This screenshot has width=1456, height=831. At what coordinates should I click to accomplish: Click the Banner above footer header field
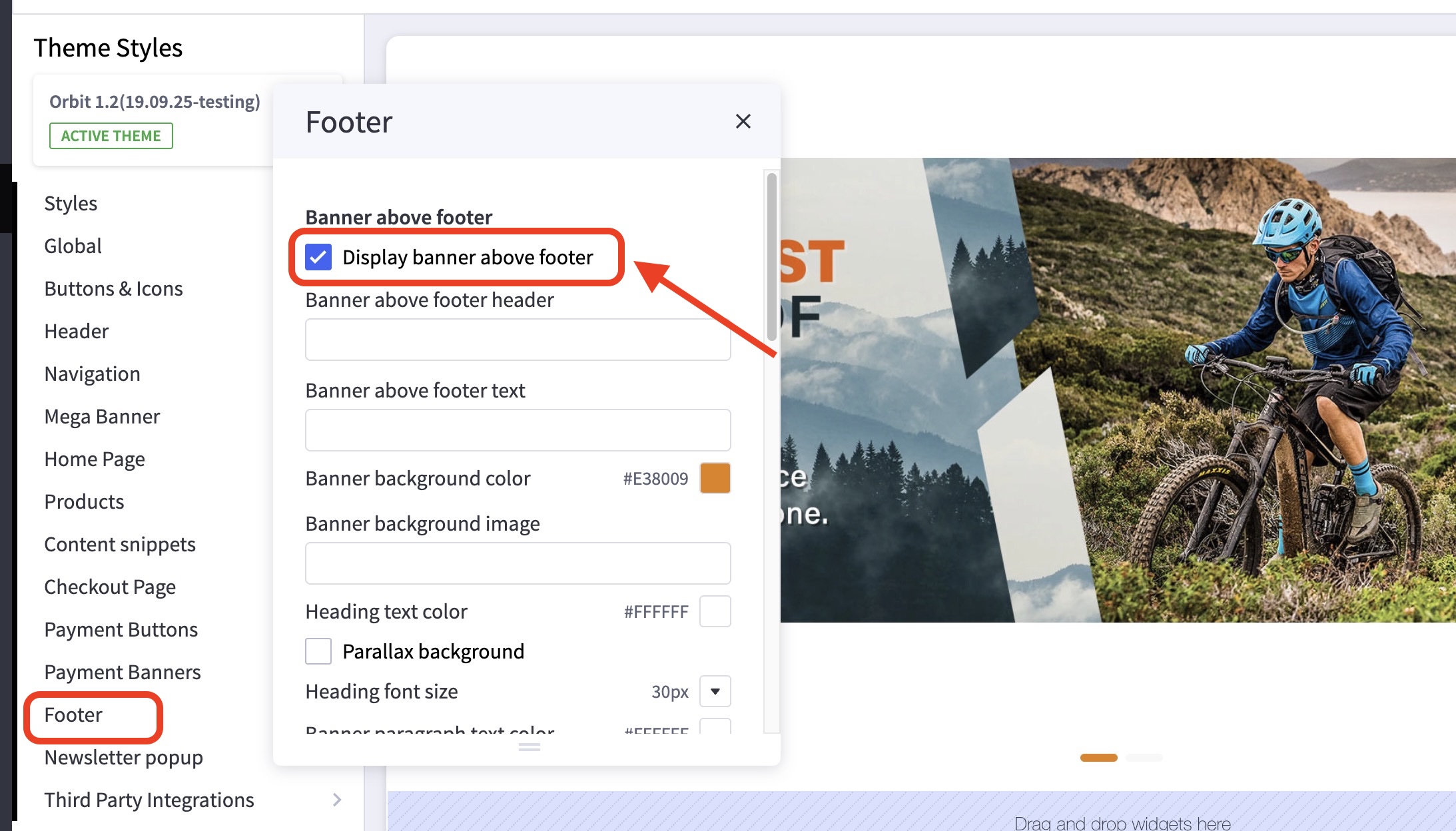pos(518,340)
